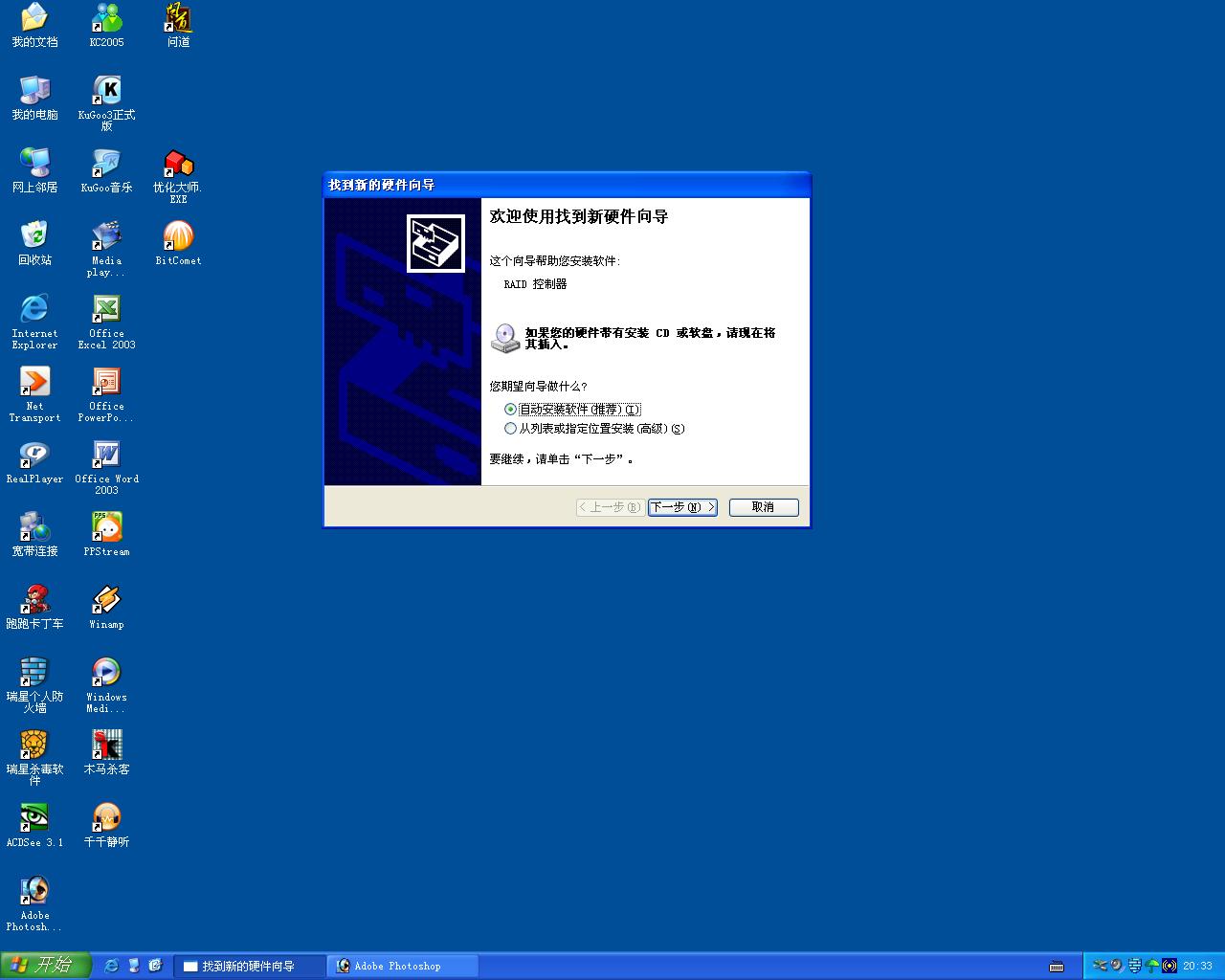Viewport: 1225px width, 980px height.
Task: Click the BitComet desktop icon
Action: [179, 244]
